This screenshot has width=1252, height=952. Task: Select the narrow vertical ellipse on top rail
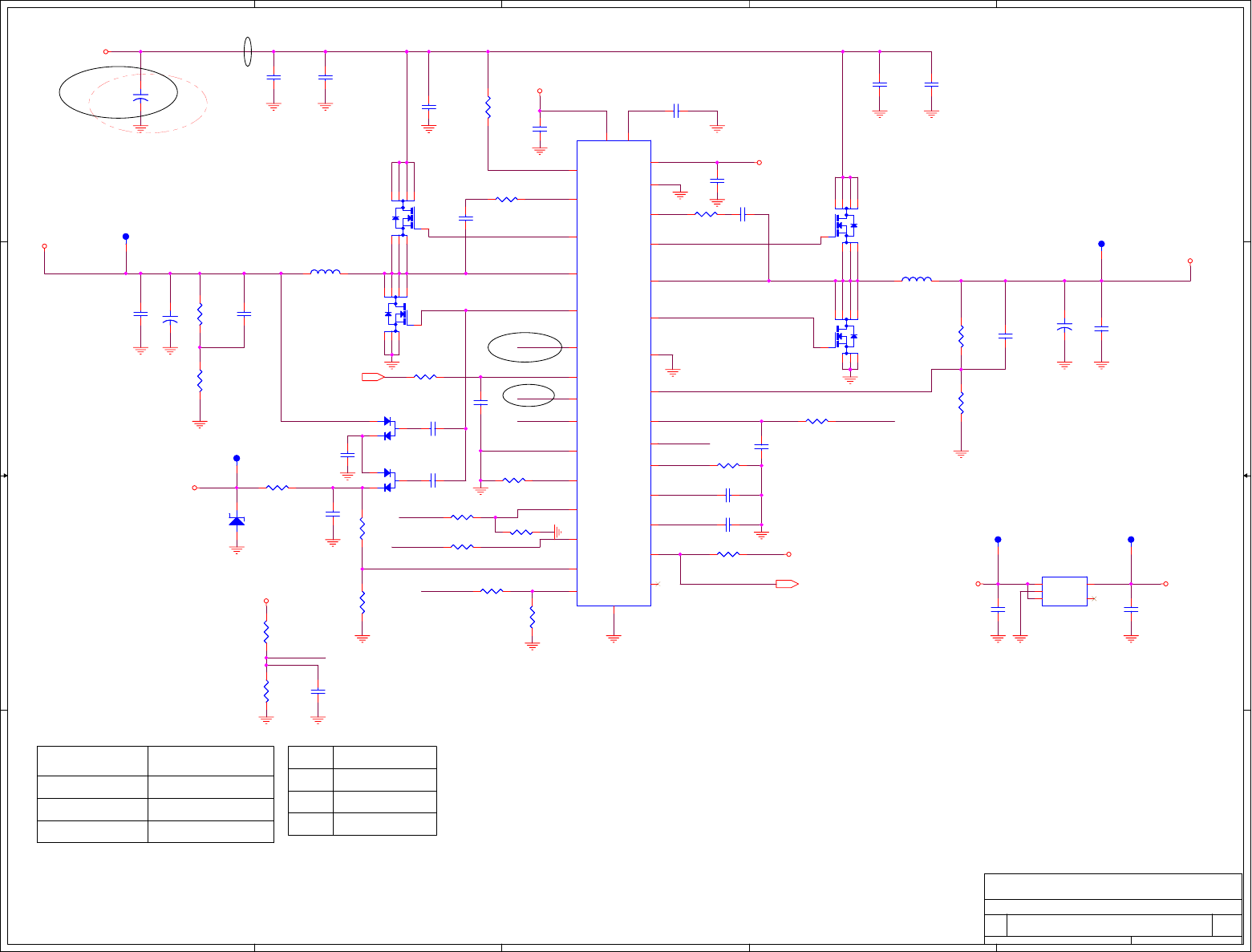pos(248,51)
